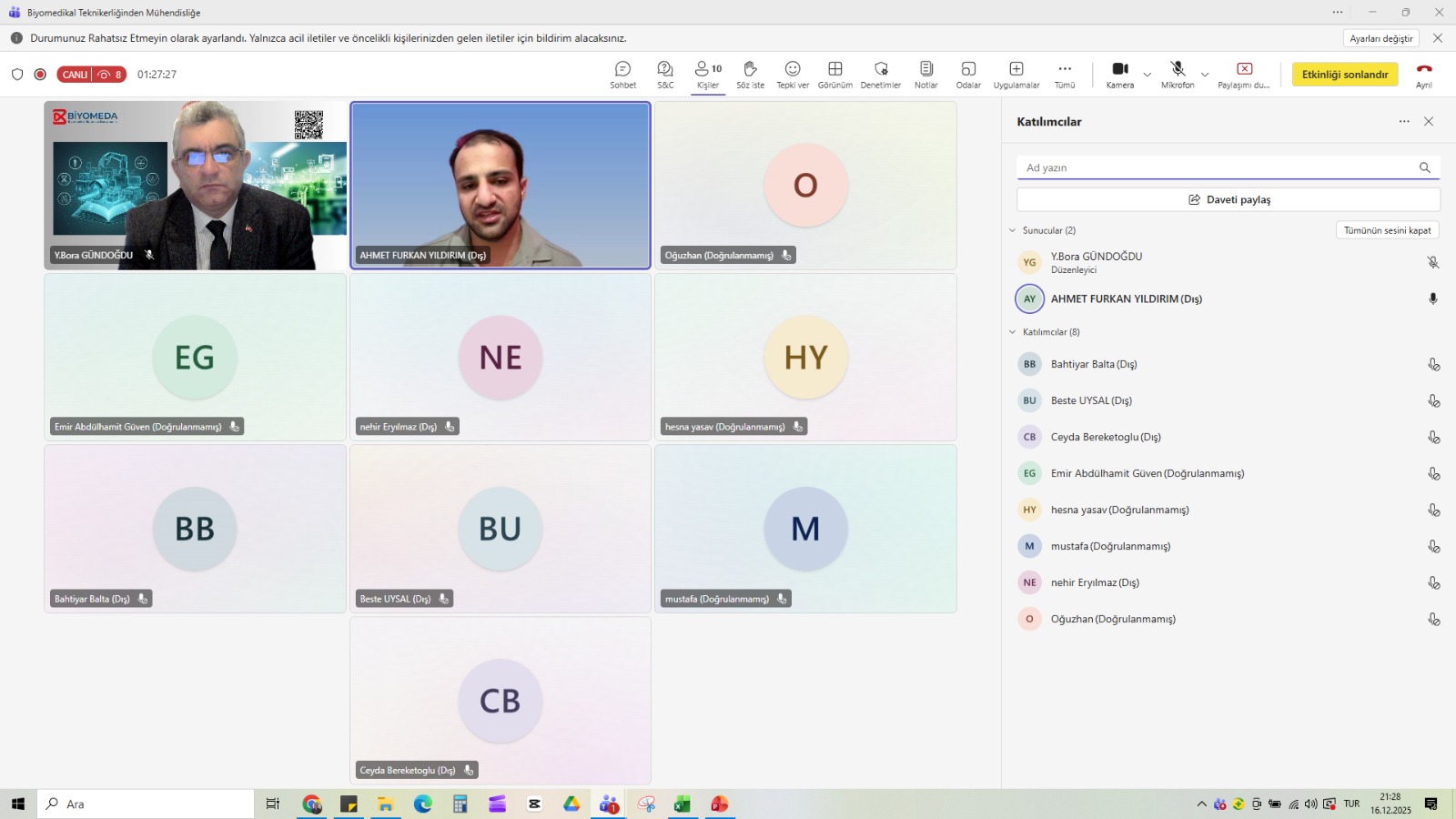Open the Tümü more options menu
Viewport: 1456px width, 819px height.
click(1064, 75)
